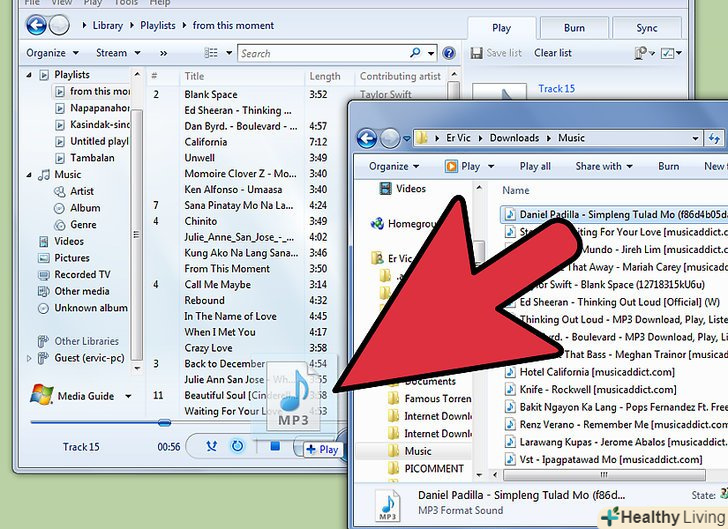This screenshot has width=728, height=529.
Task: Click Library in the breadcrumb path
Action: pos(108,26)
